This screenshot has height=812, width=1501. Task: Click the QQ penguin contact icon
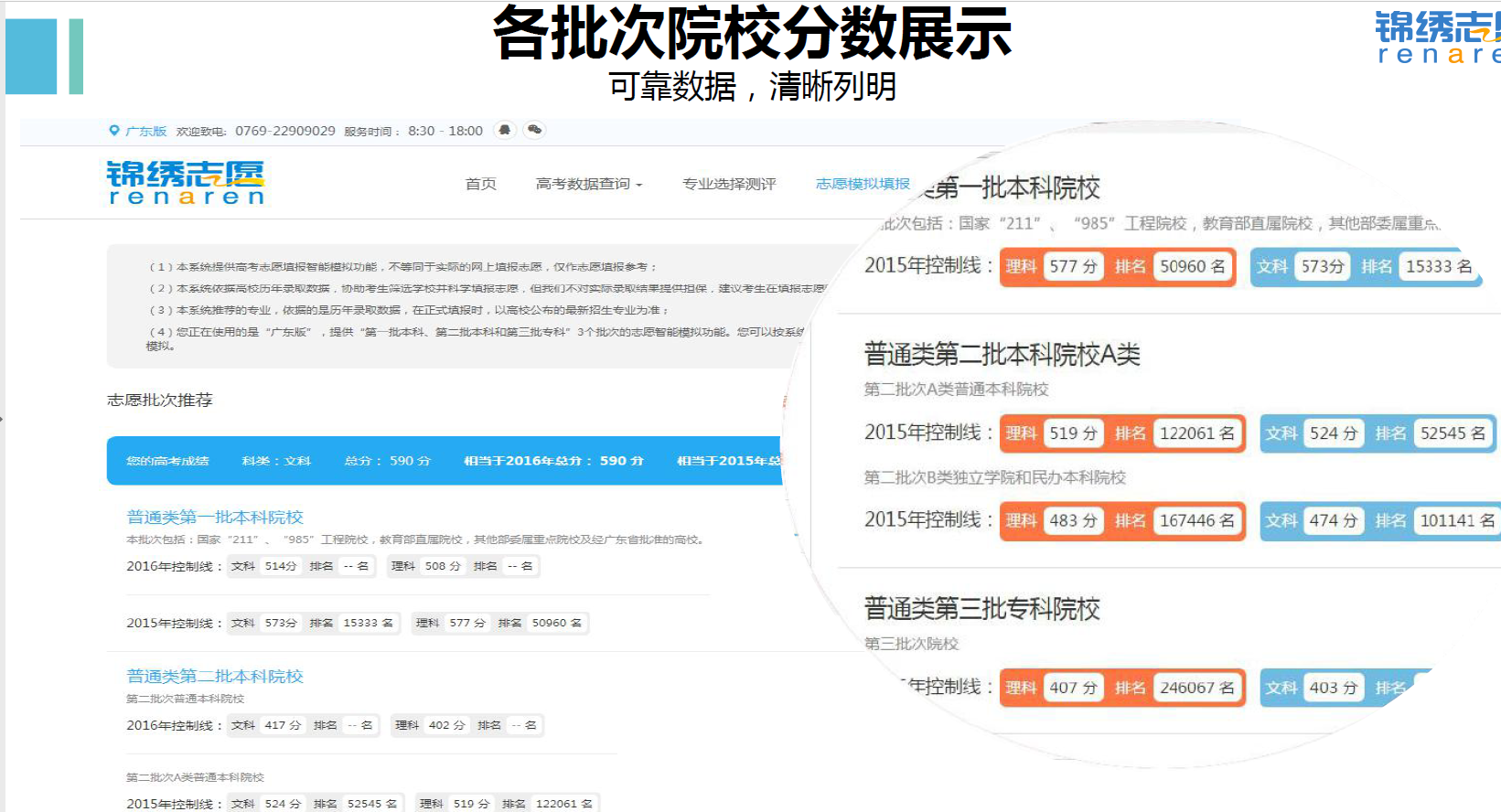[504, 130]
